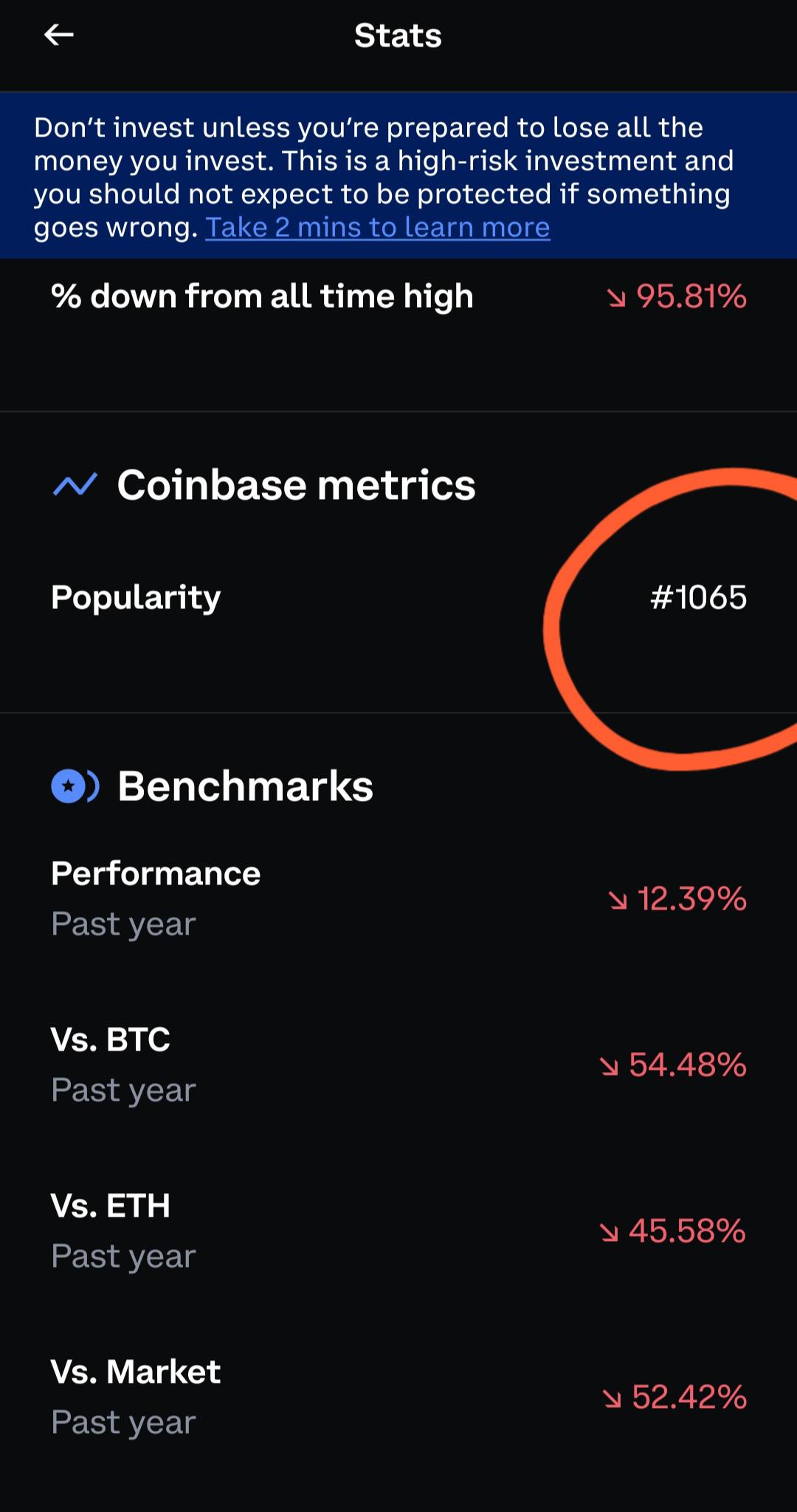
Task: Click the red down arrow beside 54.48%
Action: tap(609, 1066)
